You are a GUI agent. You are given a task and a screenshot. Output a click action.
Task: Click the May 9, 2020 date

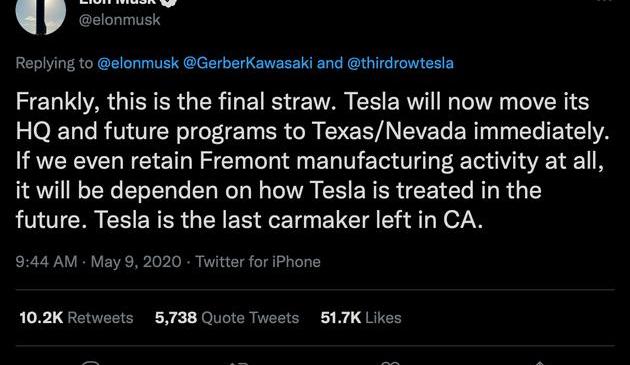136,262
